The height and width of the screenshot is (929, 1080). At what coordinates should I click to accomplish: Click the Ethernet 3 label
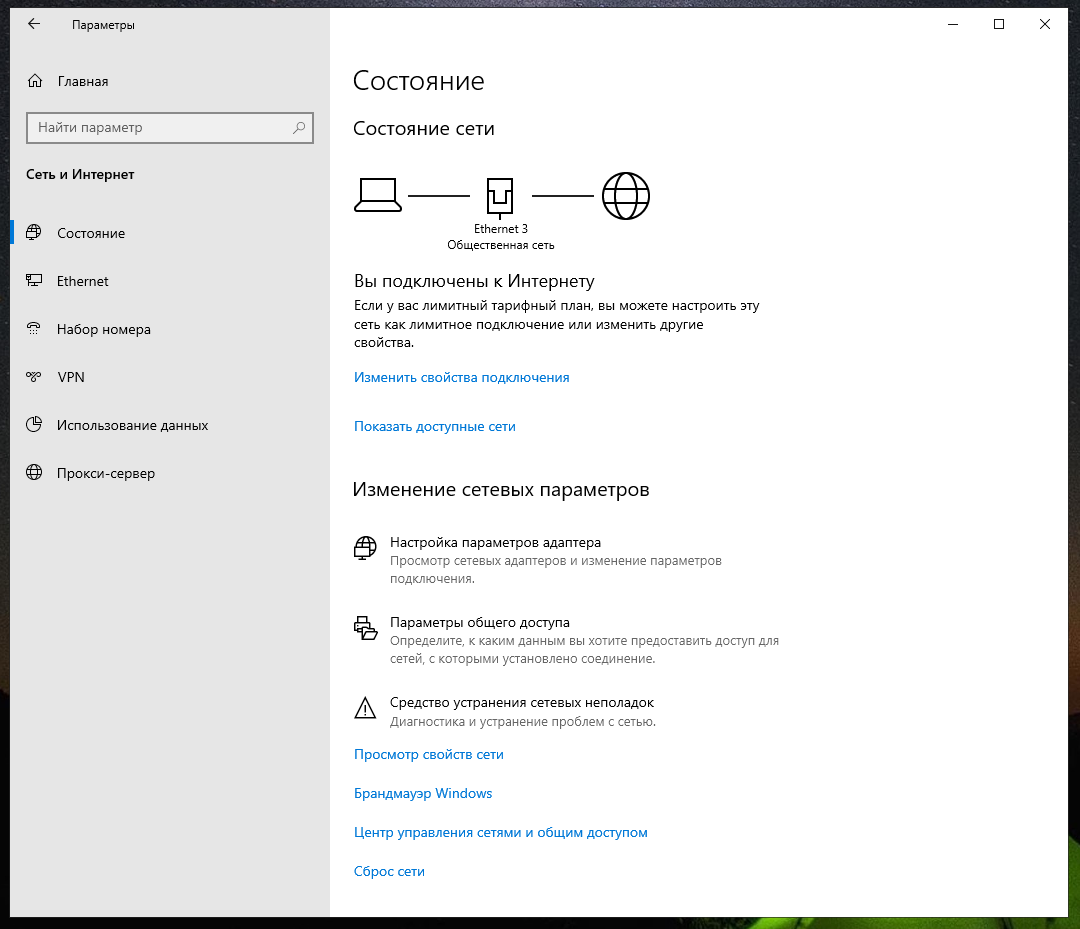point(501,229)
